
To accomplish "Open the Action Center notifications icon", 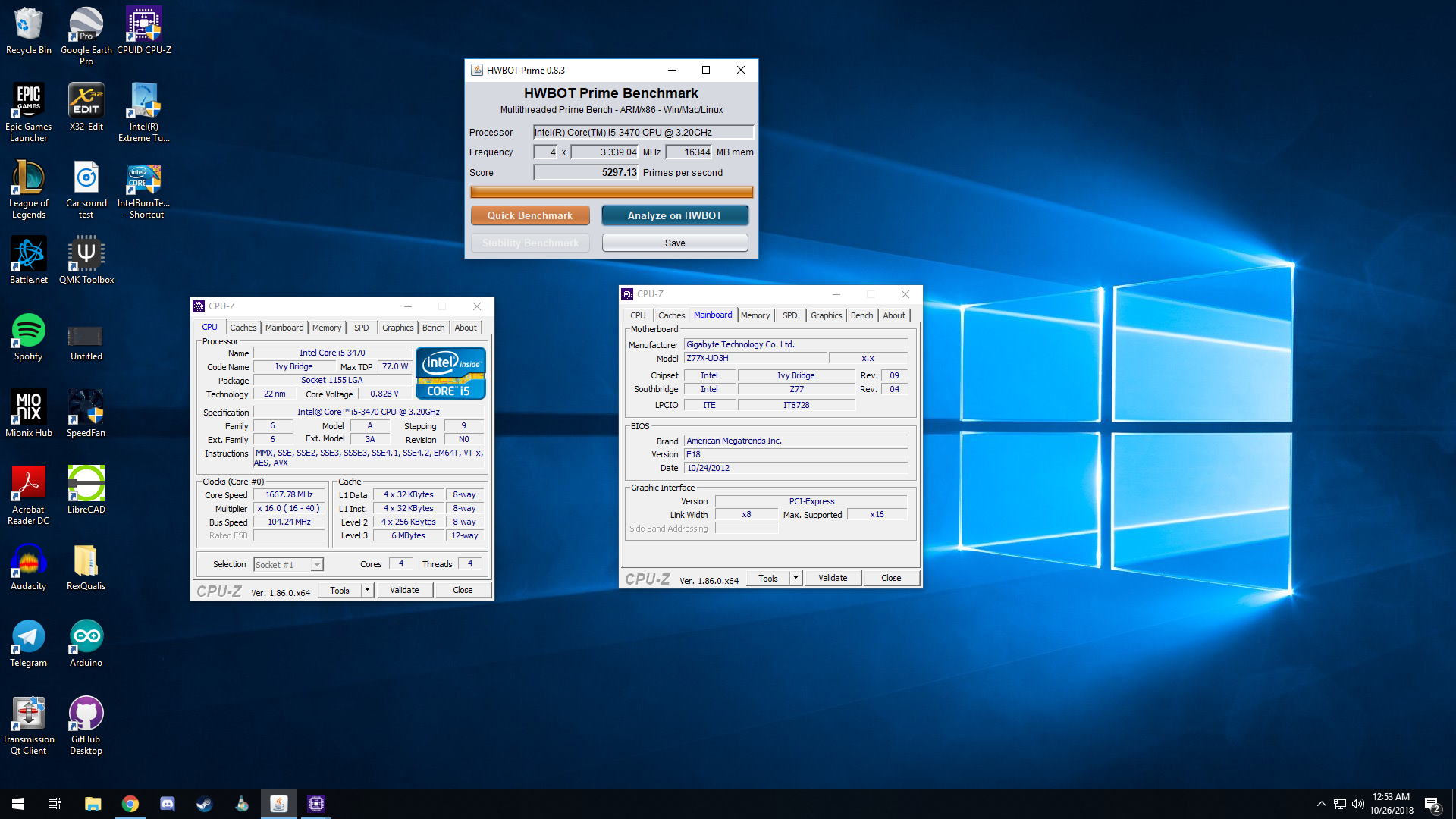I will [1432, 805].
